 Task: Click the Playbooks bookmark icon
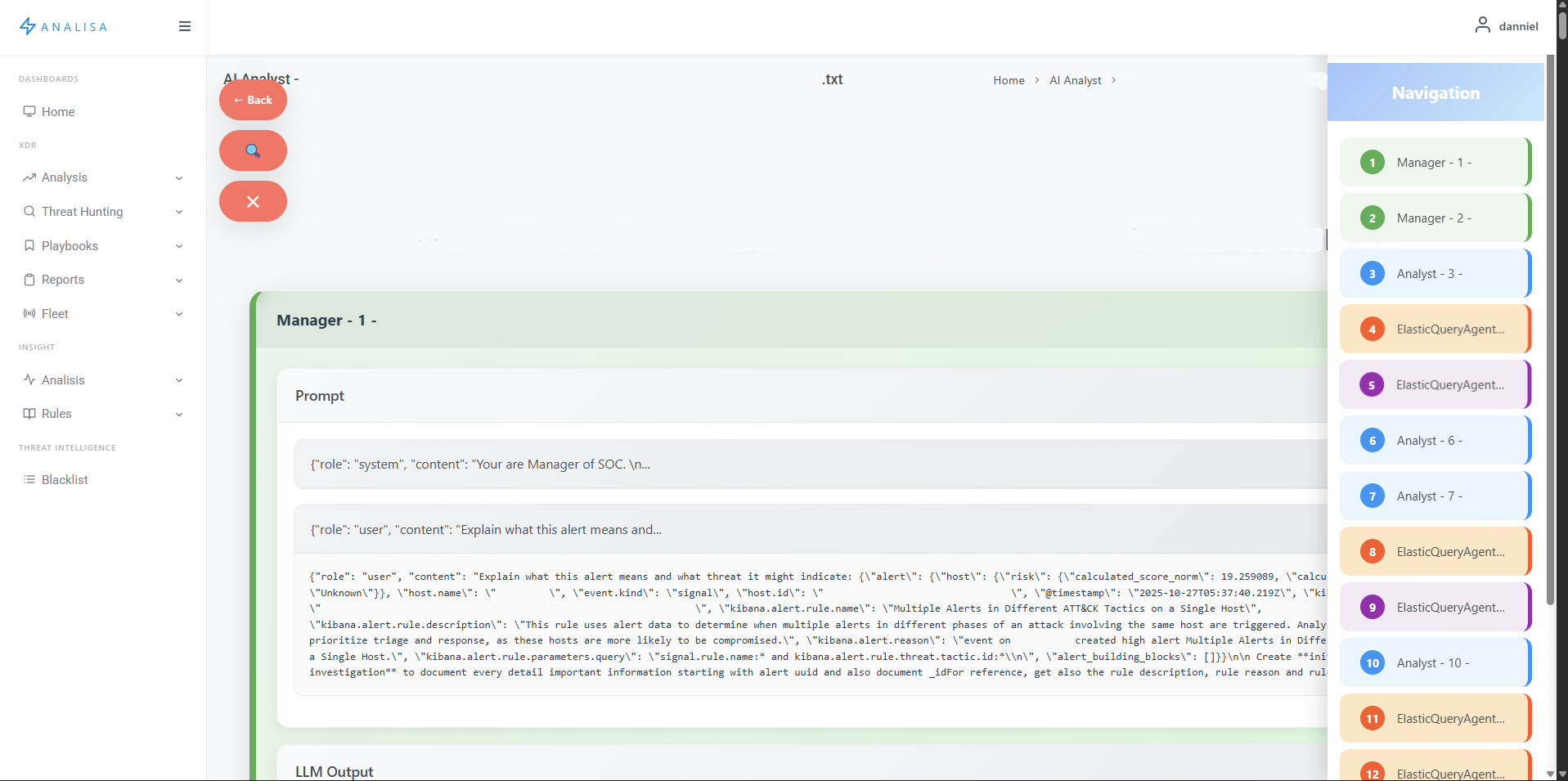29,245
